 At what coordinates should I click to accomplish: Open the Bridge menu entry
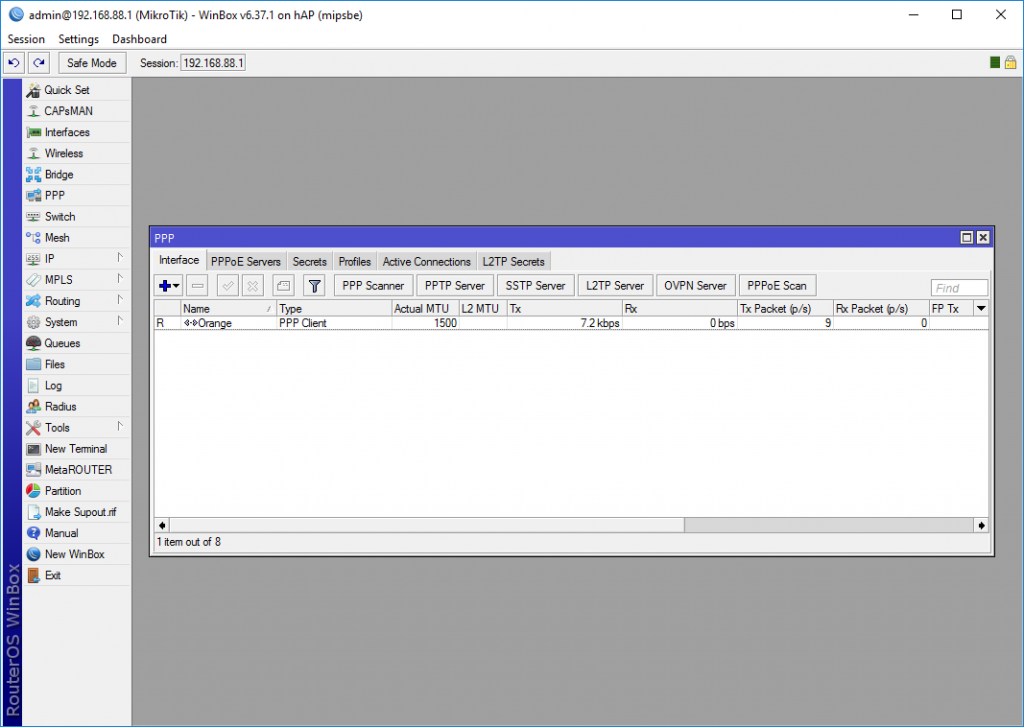pos(59,174)
